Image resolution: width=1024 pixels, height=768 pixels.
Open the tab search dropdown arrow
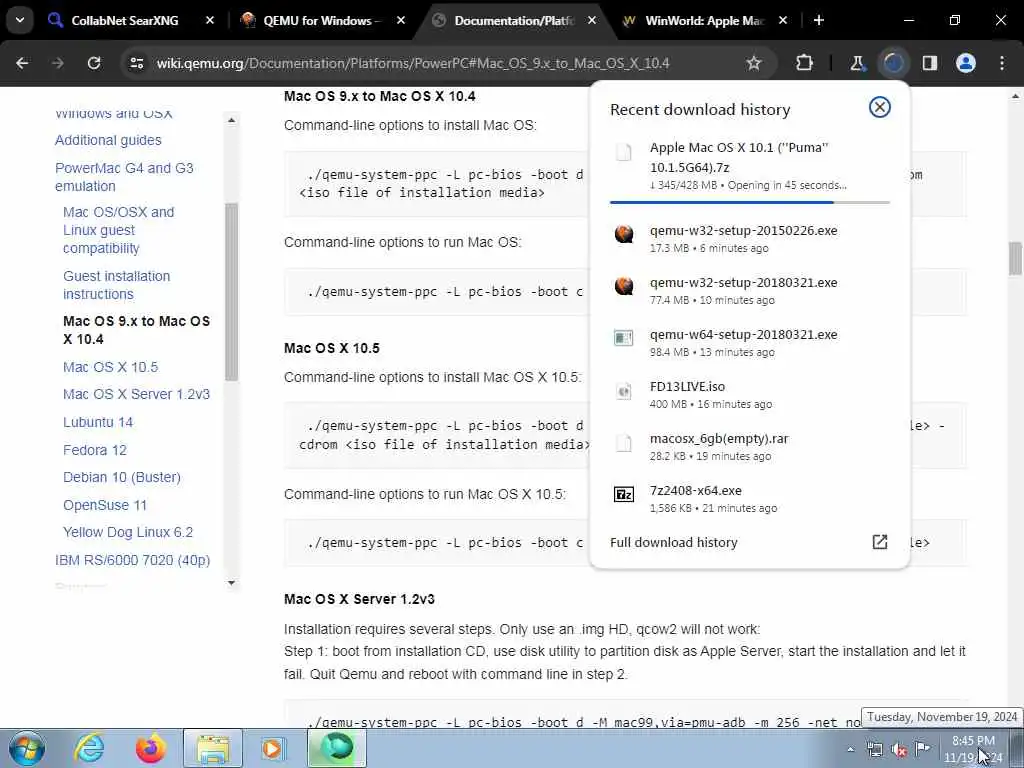20,20
